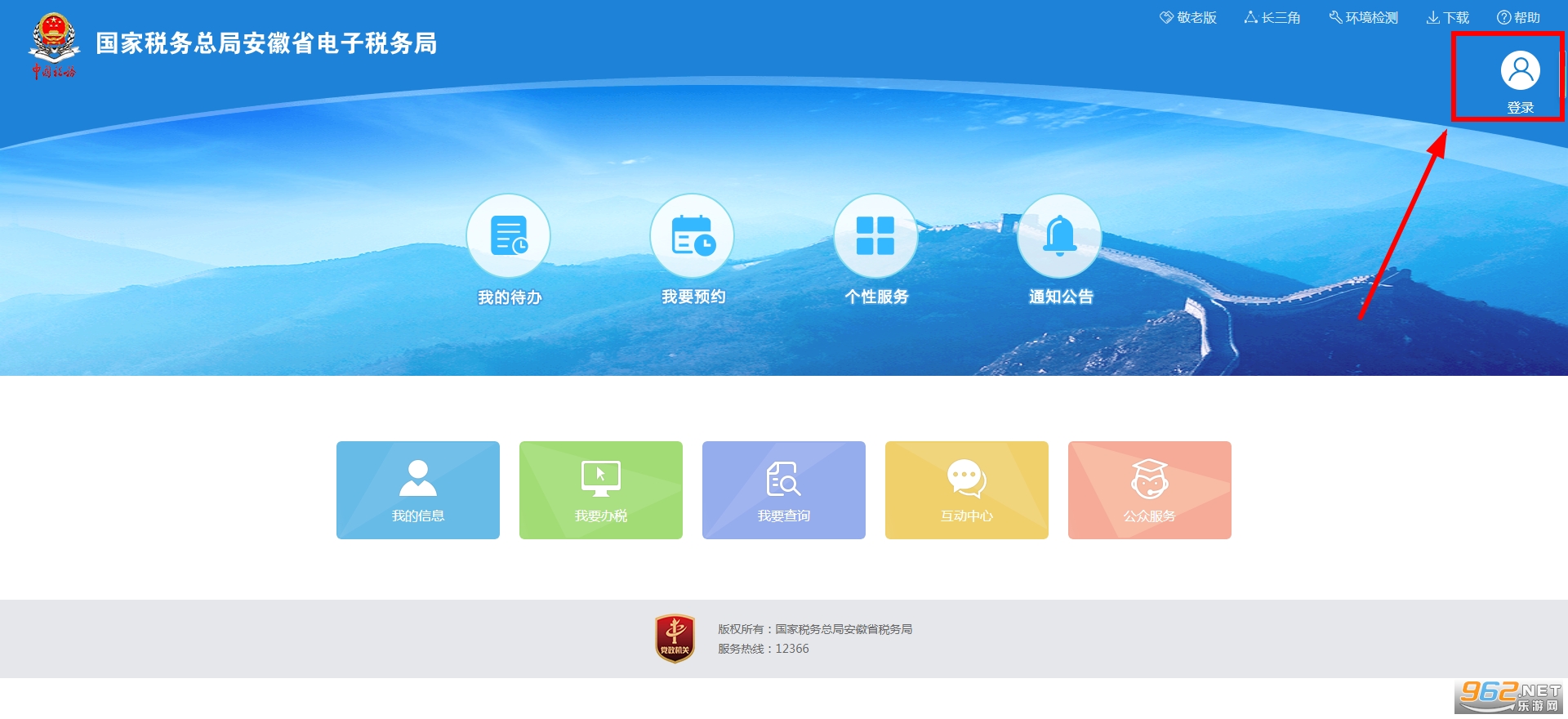
Task: Open the 长三角 link
Action: point(1272,17)
